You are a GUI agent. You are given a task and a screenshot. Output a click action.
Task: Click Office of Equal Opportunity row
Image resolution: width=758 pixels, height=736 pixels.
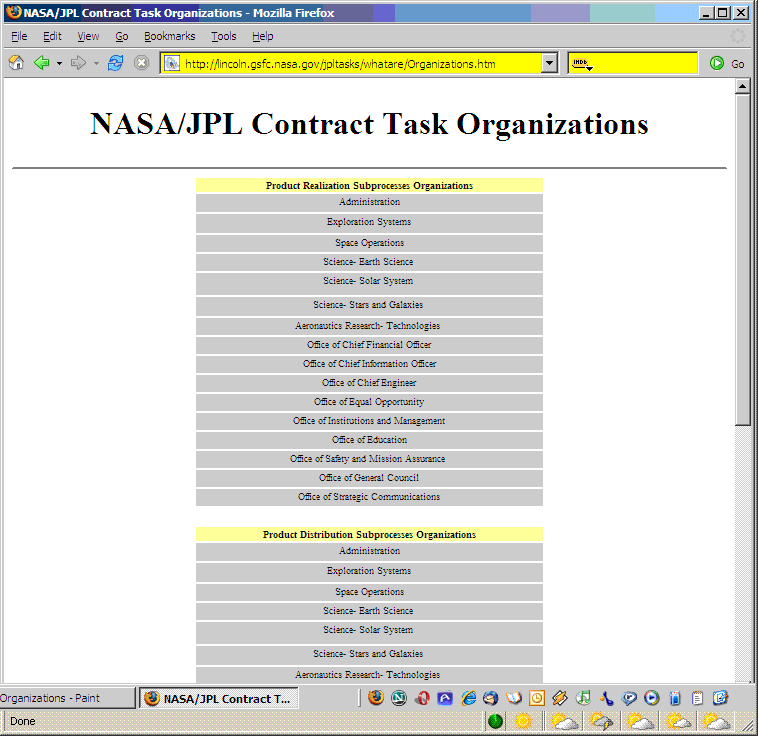pos(369,402)
